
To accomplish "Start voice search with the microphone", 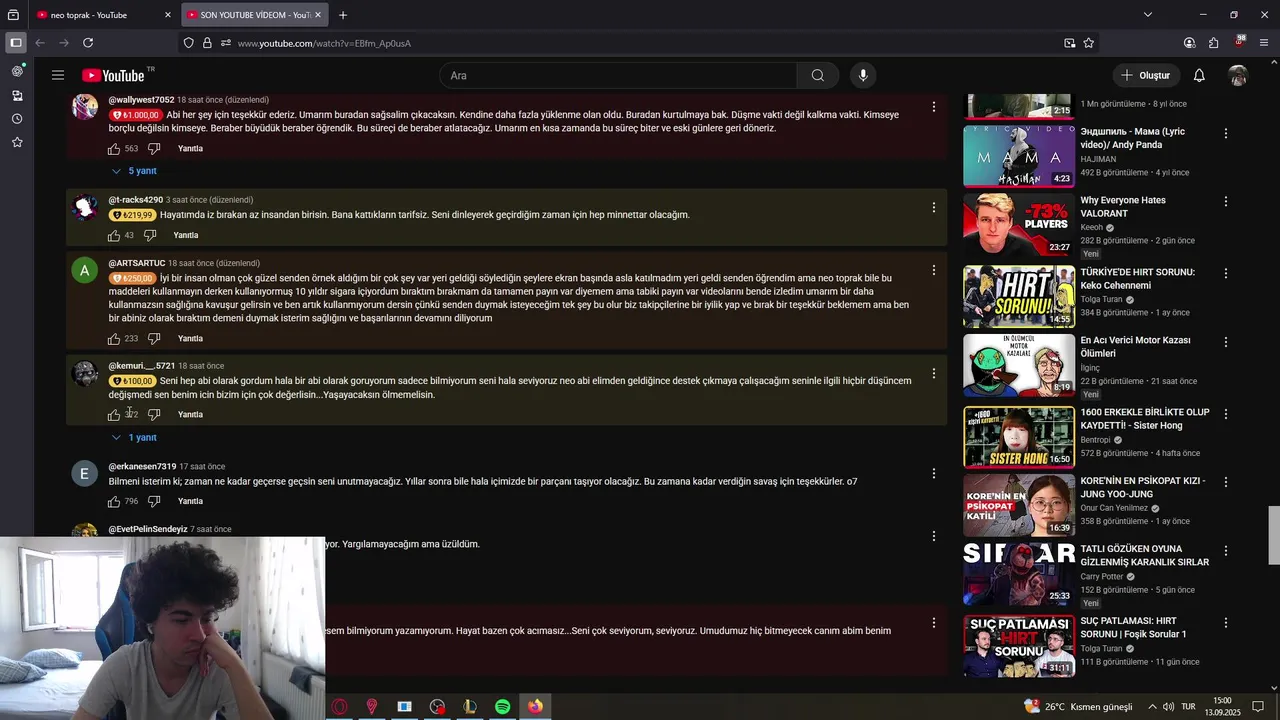I will (863, 75).
